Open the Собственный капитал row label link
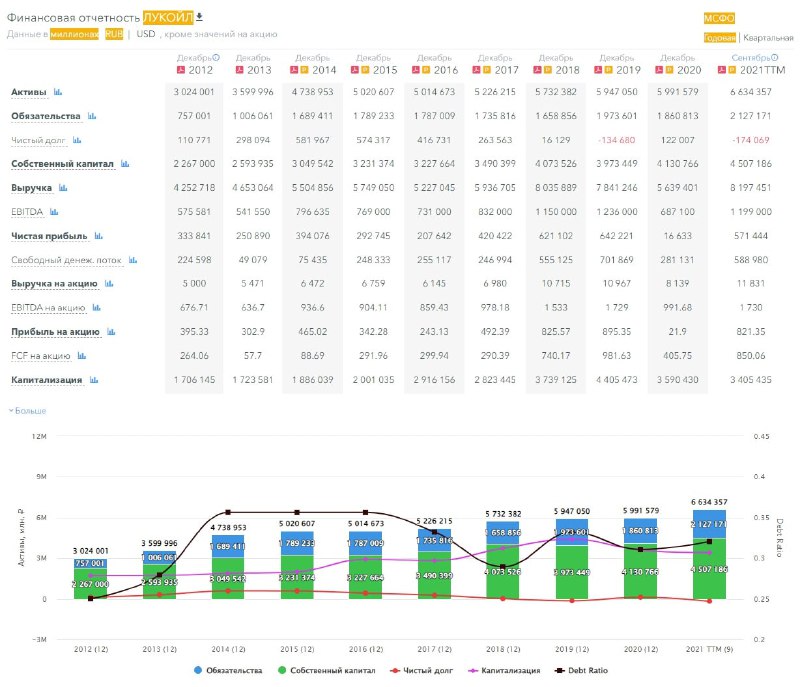The width and height of the screenshot is (800, 687). pos(62,164)
